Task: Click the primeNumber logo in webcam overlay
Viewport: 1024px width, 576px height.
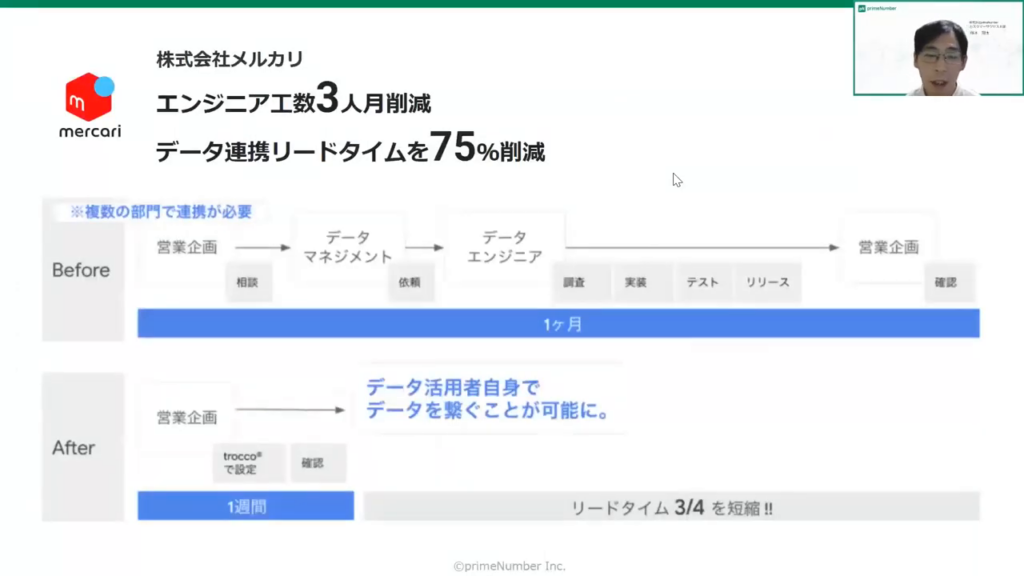Action: click(x=875, y=8)
